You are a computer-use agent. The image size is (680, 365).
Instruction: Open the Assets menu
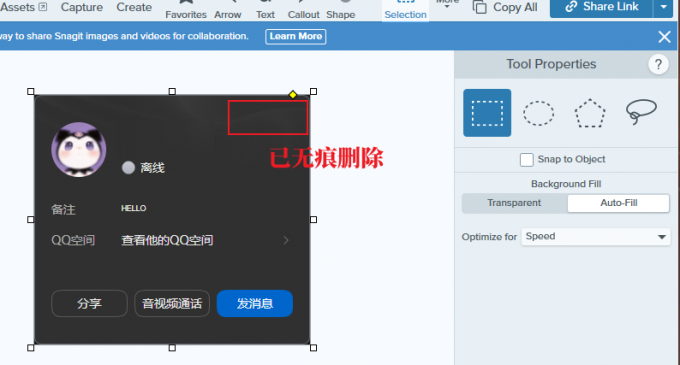click(x=23, y=7)
